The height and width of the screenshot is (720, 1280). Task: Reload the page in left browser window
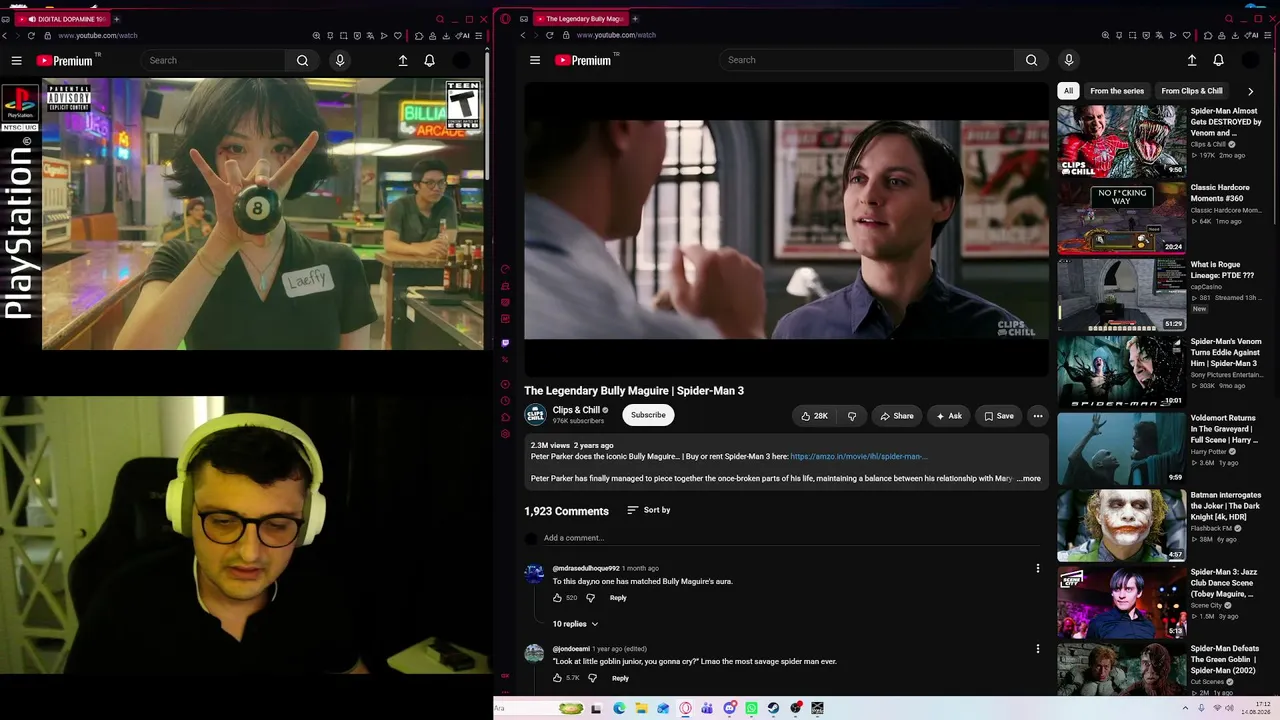pos(31,36)
